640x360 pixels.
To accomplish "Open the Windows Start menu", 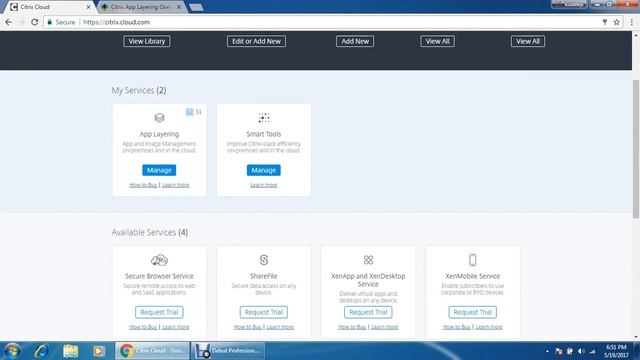I will coord(12,351).
